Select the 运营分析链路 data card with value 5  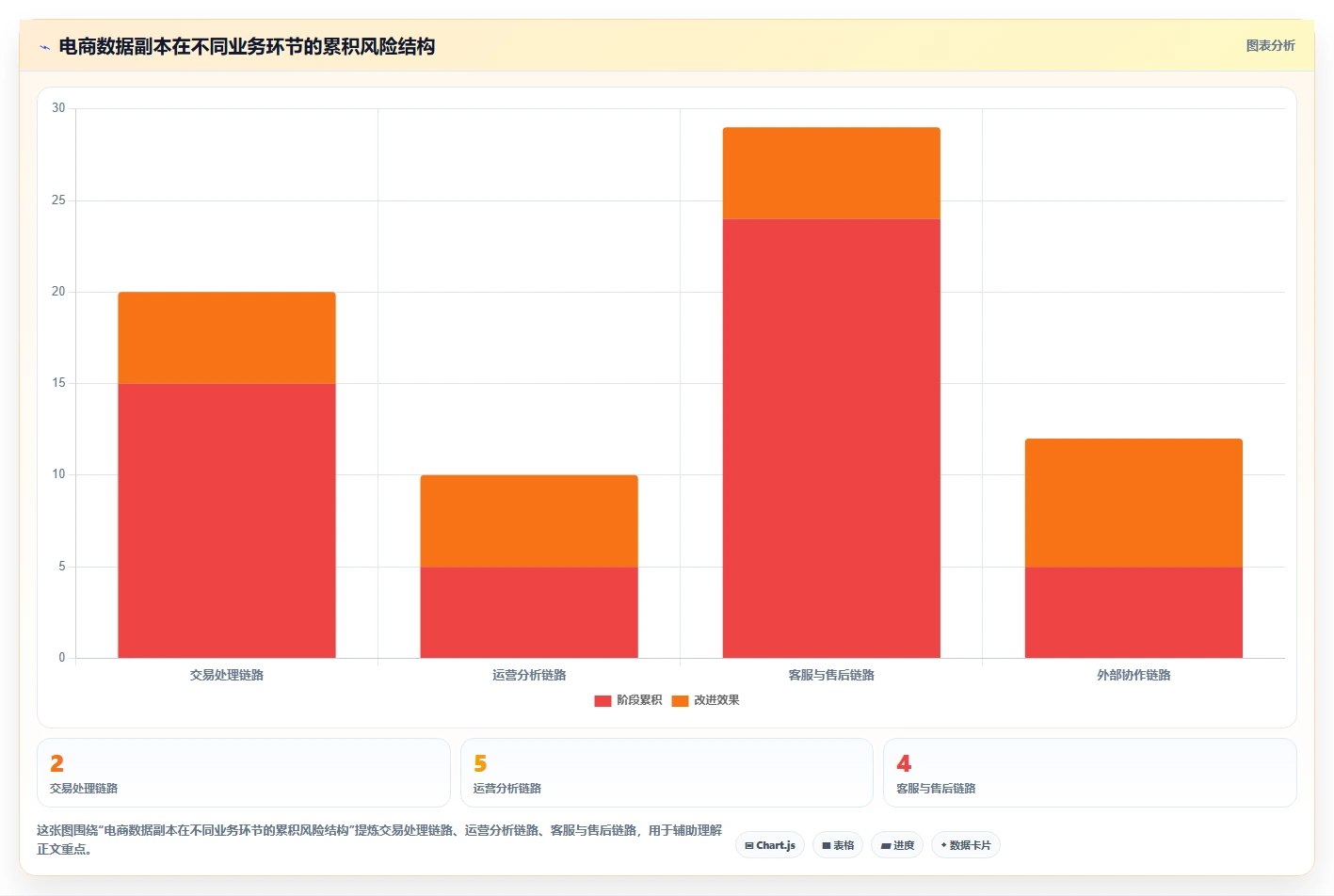coord(667,773)
